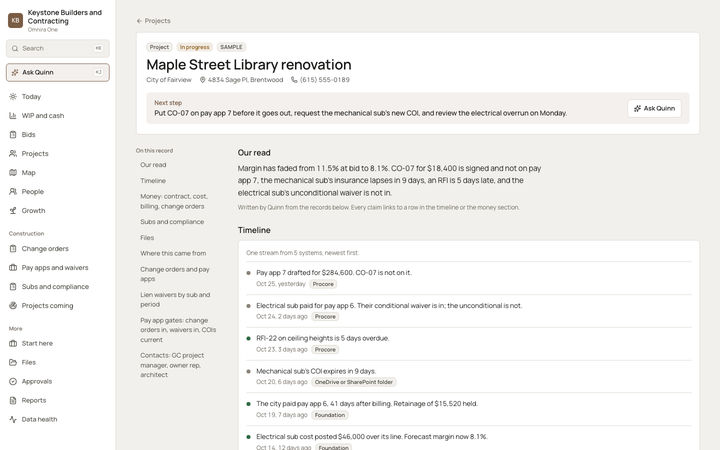Click address 4834 Sage Pl, Brentwood
The image size is (720, 450).
tap(245, 80)
